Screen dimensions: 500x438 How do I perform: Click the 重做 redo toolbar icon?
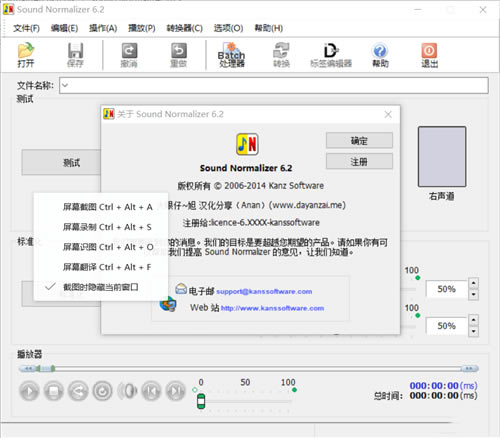coord(179,55)
